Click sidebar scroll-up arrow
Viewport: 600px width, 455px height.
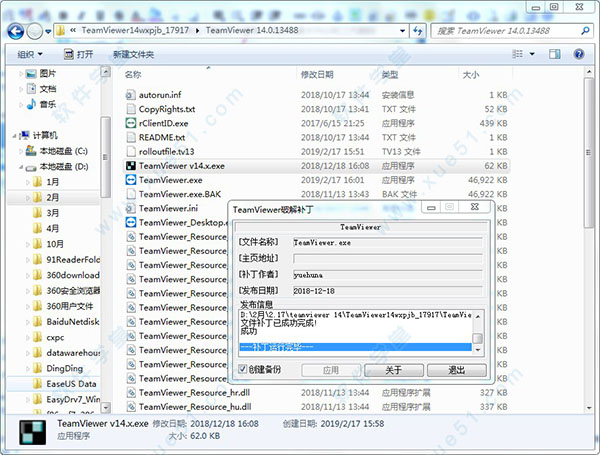tap(106, 72)
